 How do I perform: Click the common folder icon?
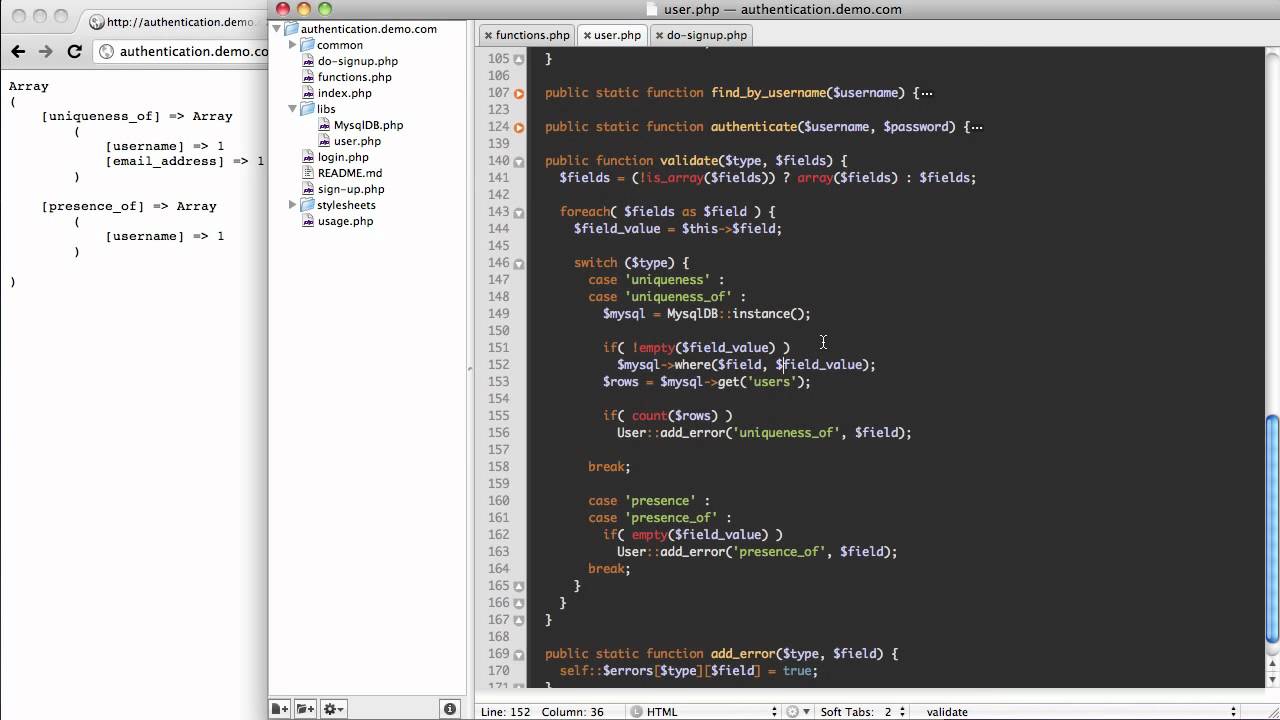pos(308,45)
